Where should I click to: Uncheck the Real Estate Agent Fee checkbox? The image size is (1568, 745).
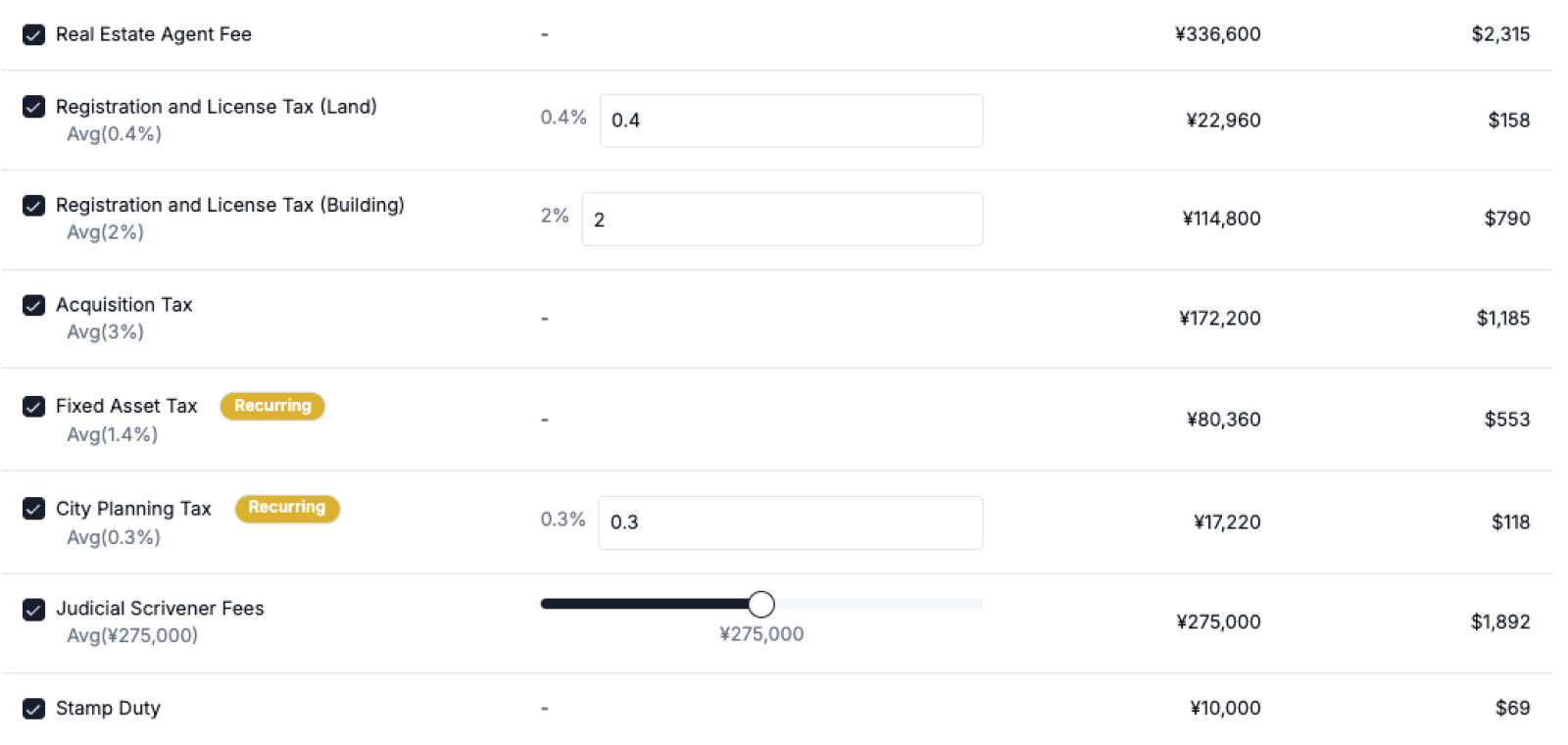coord(33,35)
